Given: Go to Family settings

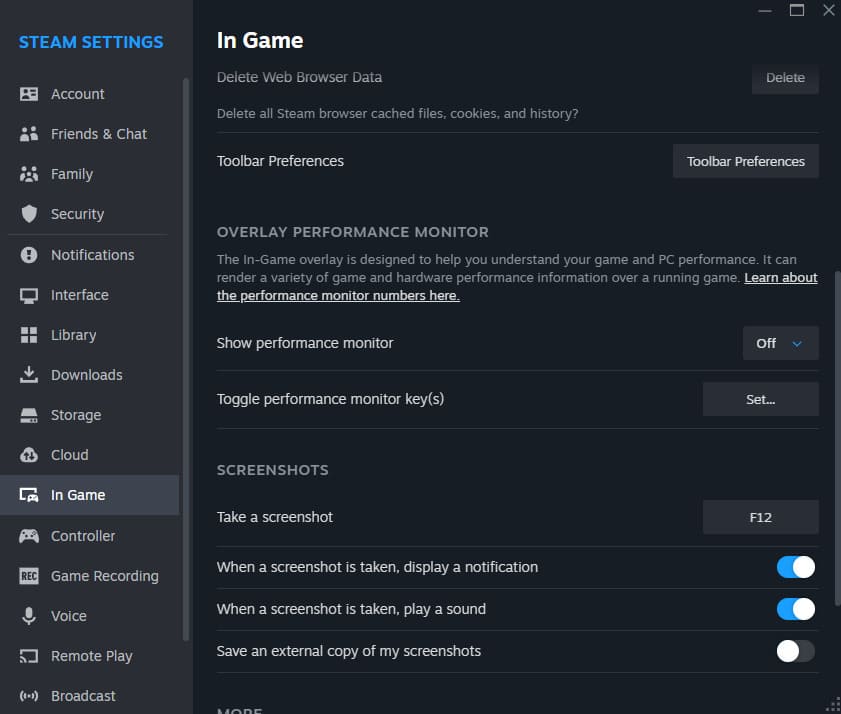Looking at the screenshot, I should [x=90, y=174].
